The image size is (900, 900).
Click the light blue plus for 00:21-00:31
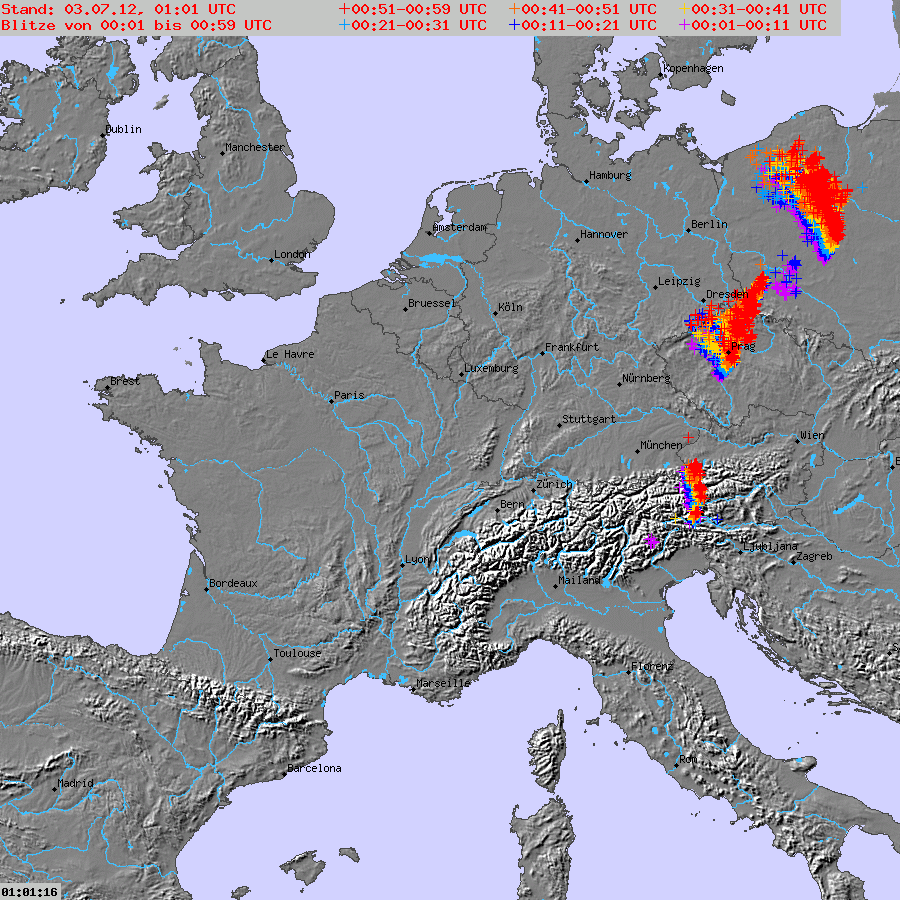[x=344, y=25]
